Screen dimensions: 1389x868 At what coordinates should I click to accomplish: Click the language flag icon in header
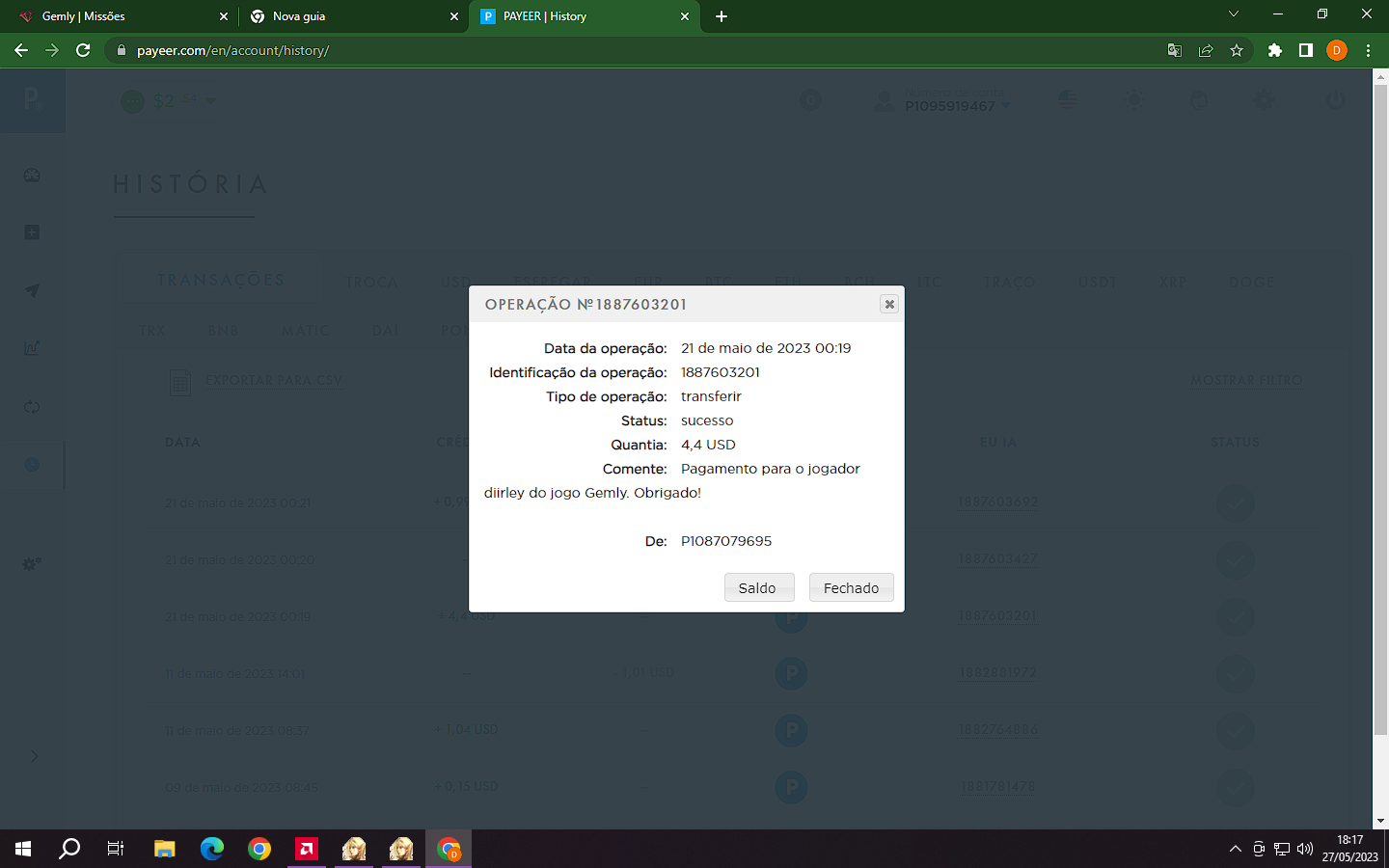1068,100
